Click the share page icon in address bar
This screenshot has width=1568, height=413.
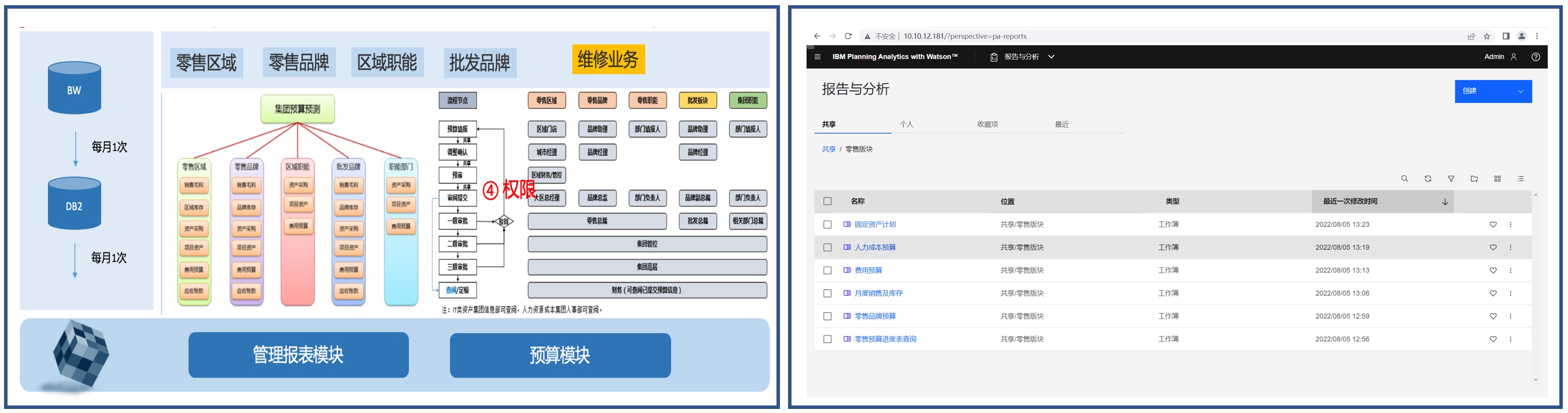point(1471,36)
